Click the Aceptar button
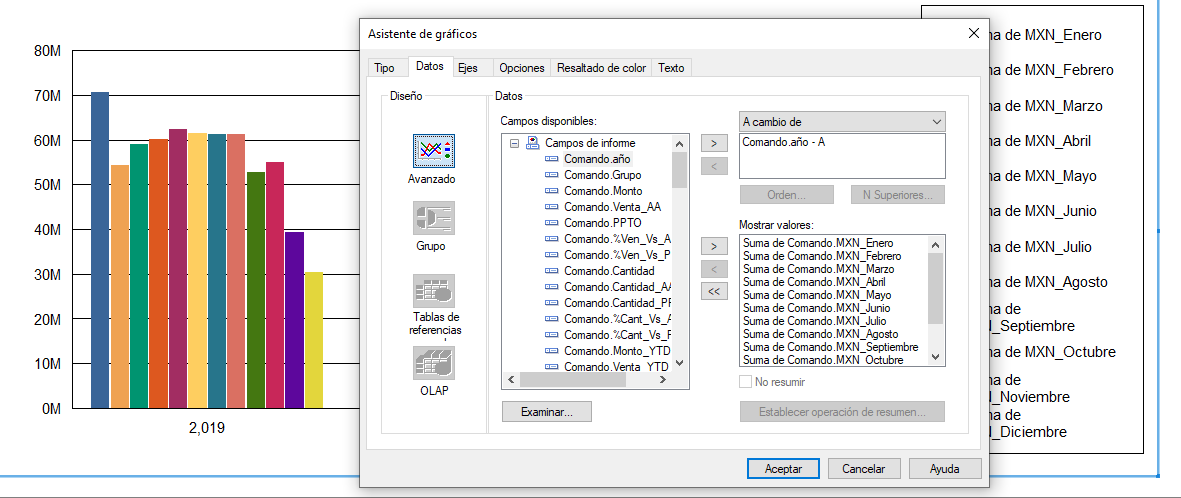The height and width of the screenshot is (498, 1181). pyautogui.click(x=783, y=468)
